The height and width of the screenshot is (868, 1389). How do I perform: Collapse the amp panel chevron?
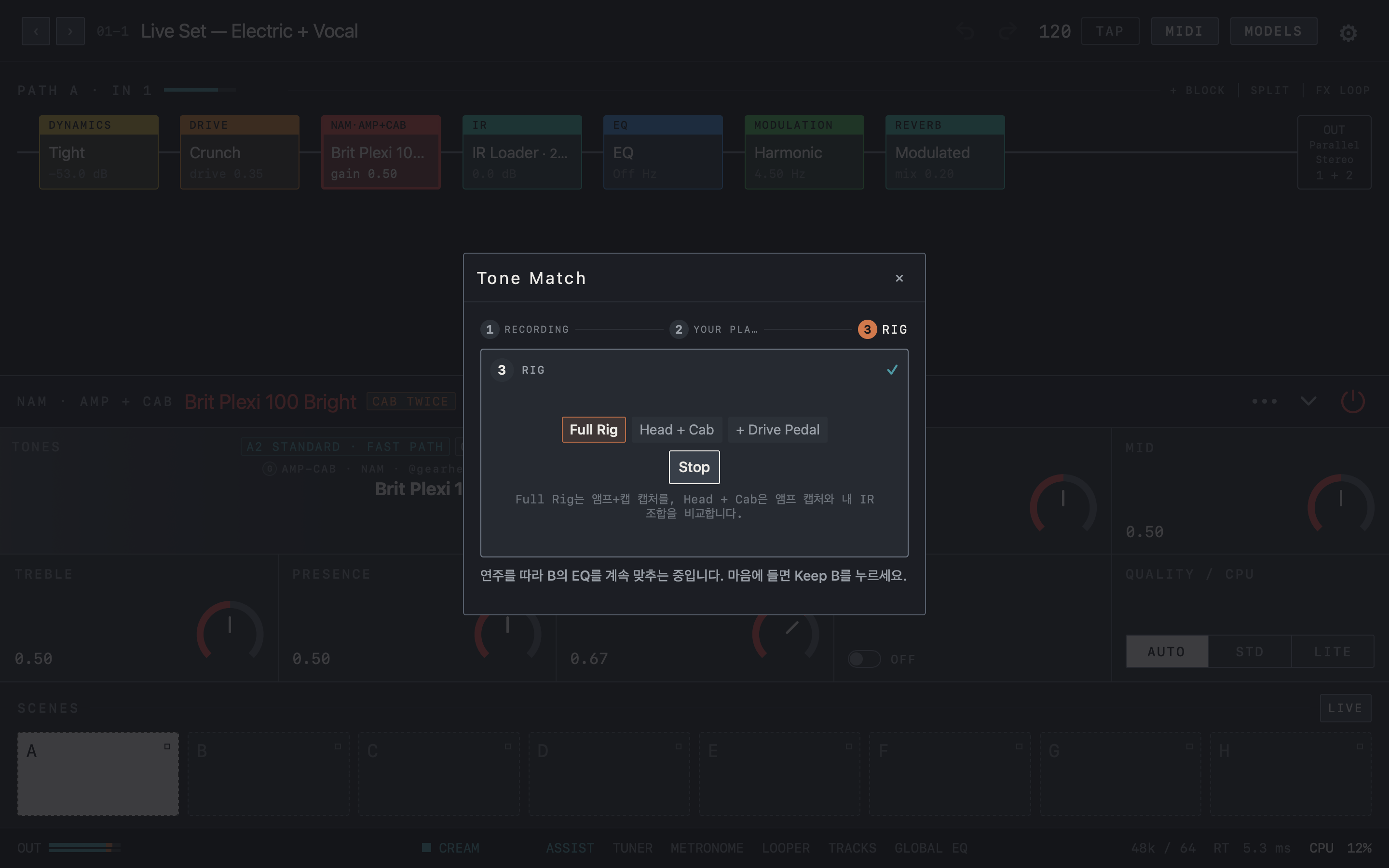coord(1308,401)
